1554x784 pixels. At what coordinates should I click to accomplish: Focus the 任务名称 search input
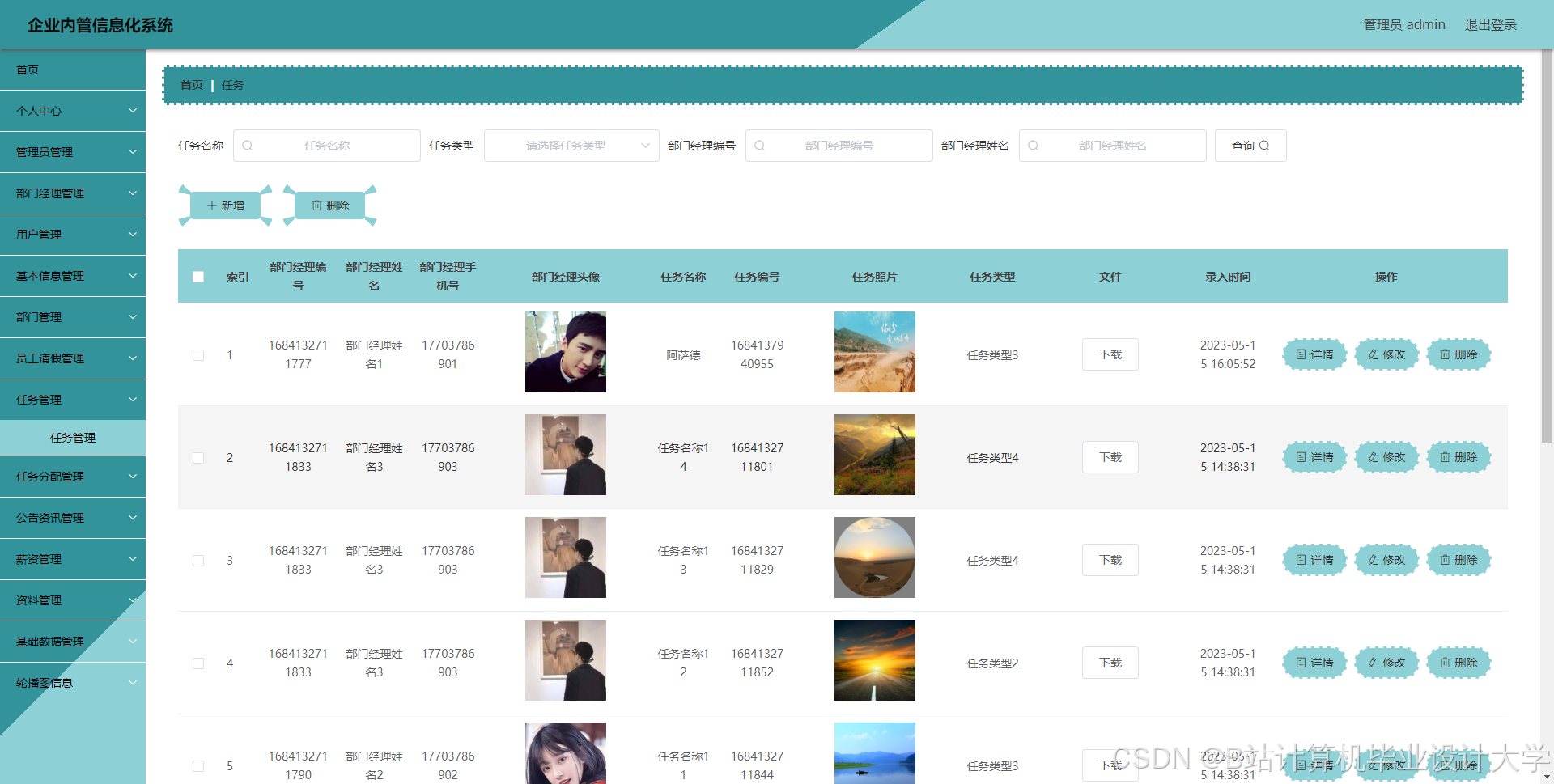327,146
